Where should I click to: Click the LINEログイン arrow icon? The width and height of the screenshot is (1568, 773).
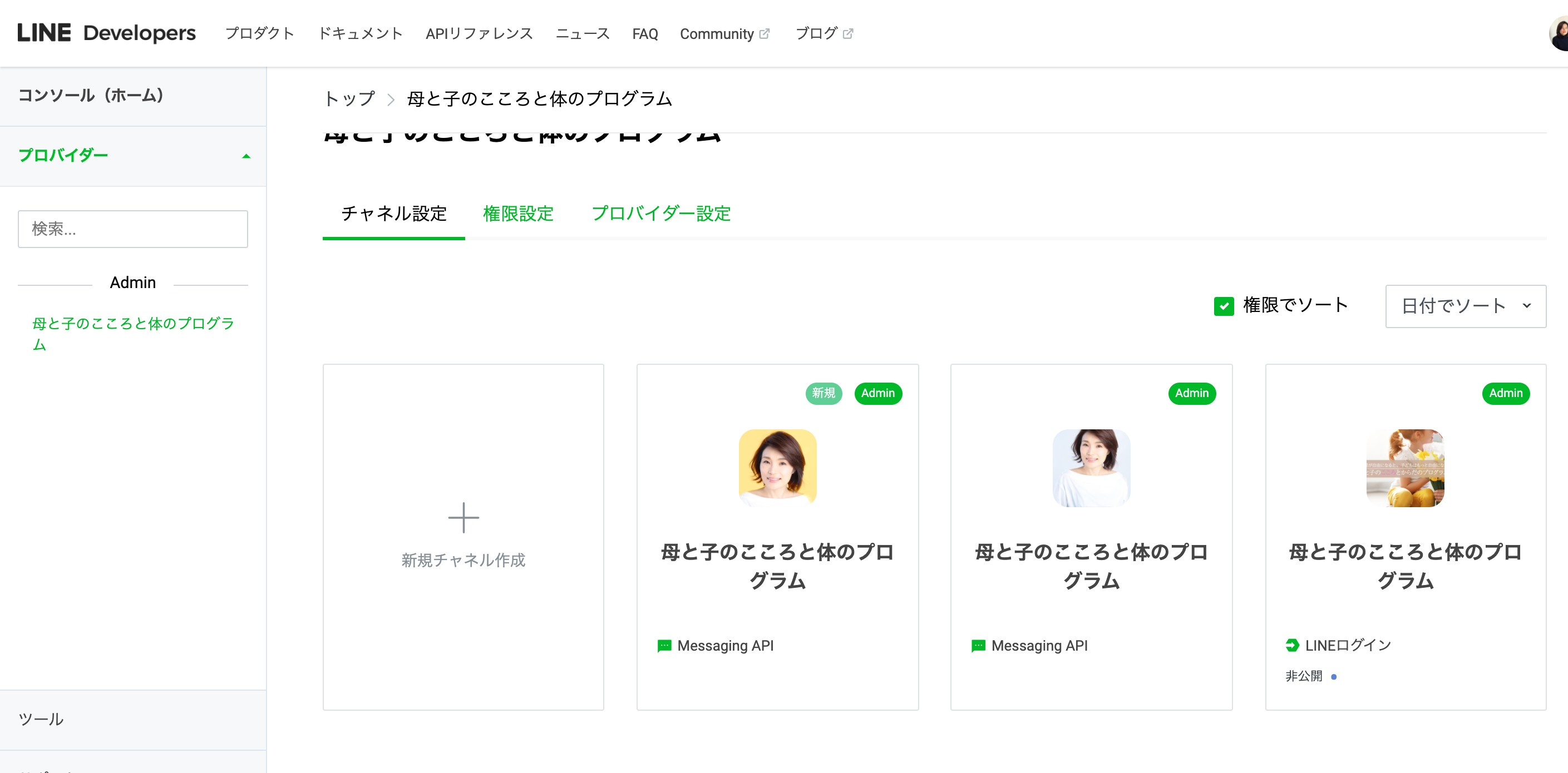pyautogui.click(x=1292, y=645)
